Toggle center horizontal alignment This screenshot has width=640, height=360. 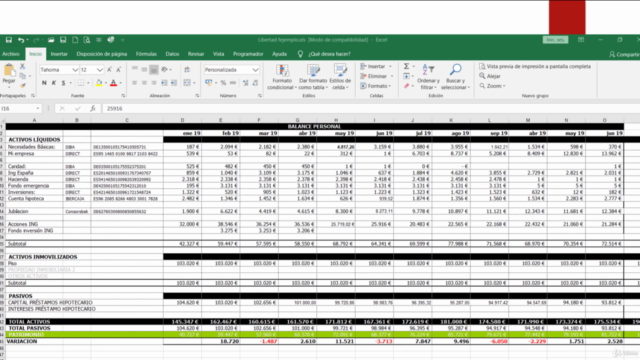point(144,83)
